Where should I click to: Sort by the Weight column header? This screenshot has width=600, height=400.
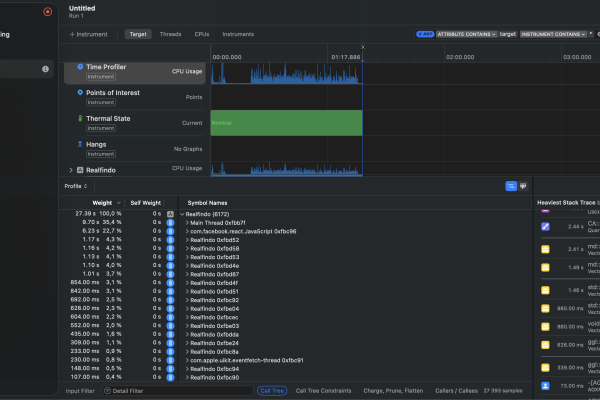[102, 203]
